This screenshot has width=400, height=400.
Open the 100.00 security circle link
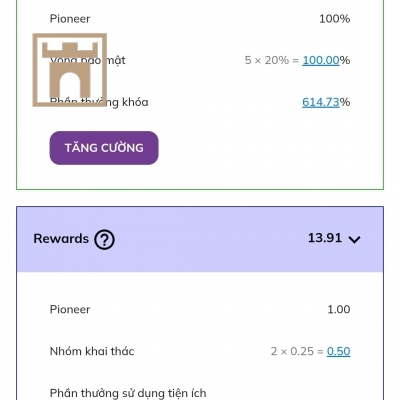pos(321,60)
